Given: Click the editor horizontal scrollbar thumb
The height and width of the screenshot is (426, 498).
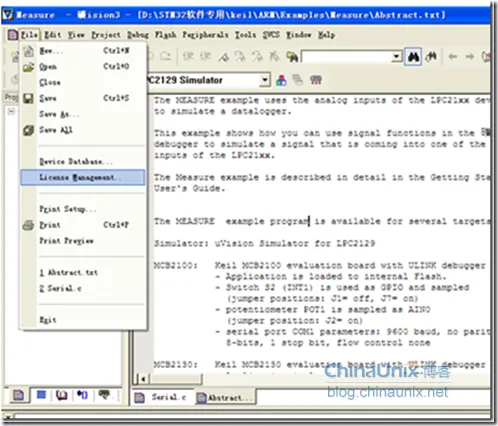Looking at the screenshot, I should tap(175, 379).
